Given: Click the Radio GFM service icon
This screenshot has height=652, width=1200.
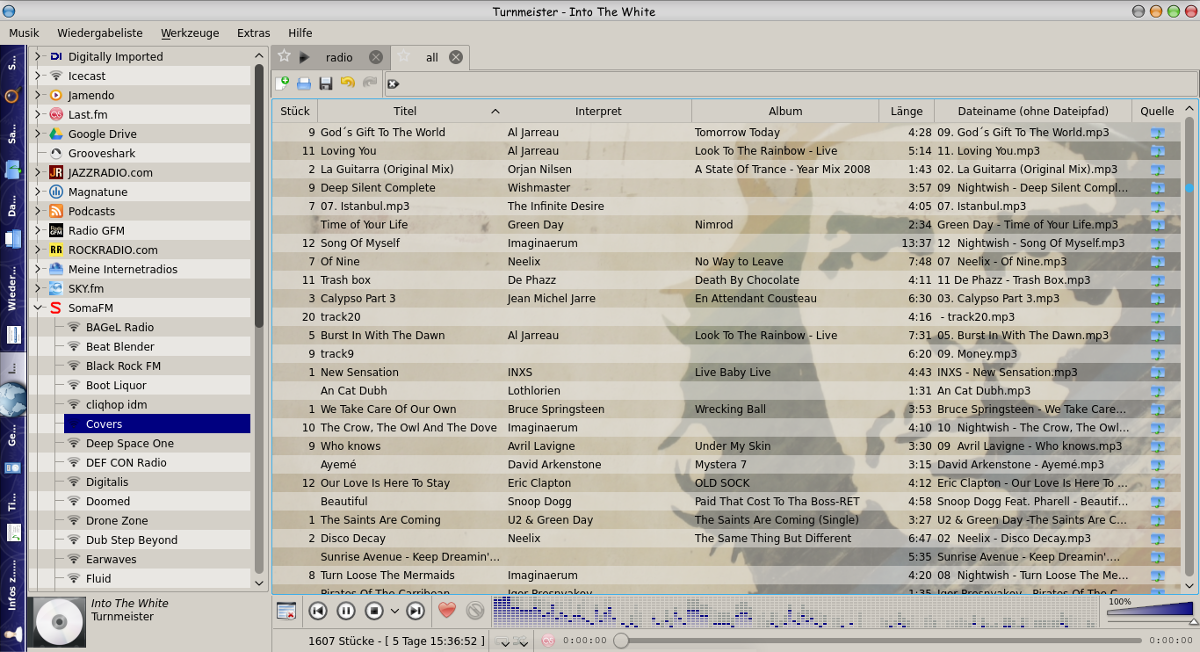Looking at the screenshot, I should (x=56, y=230).
